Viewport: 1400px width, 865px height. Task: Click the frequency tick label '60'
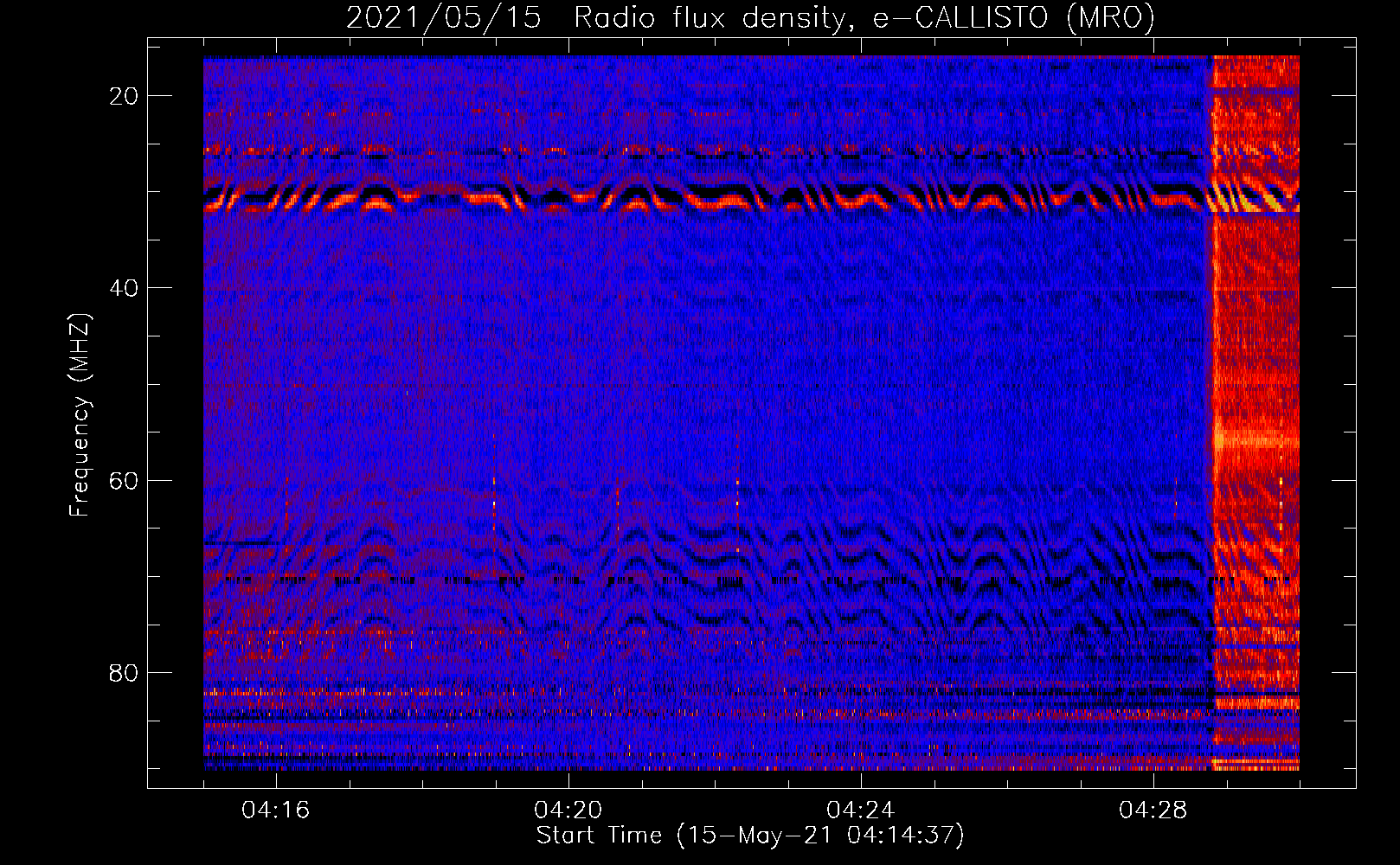pyautogui.click(x=125, y=480)
